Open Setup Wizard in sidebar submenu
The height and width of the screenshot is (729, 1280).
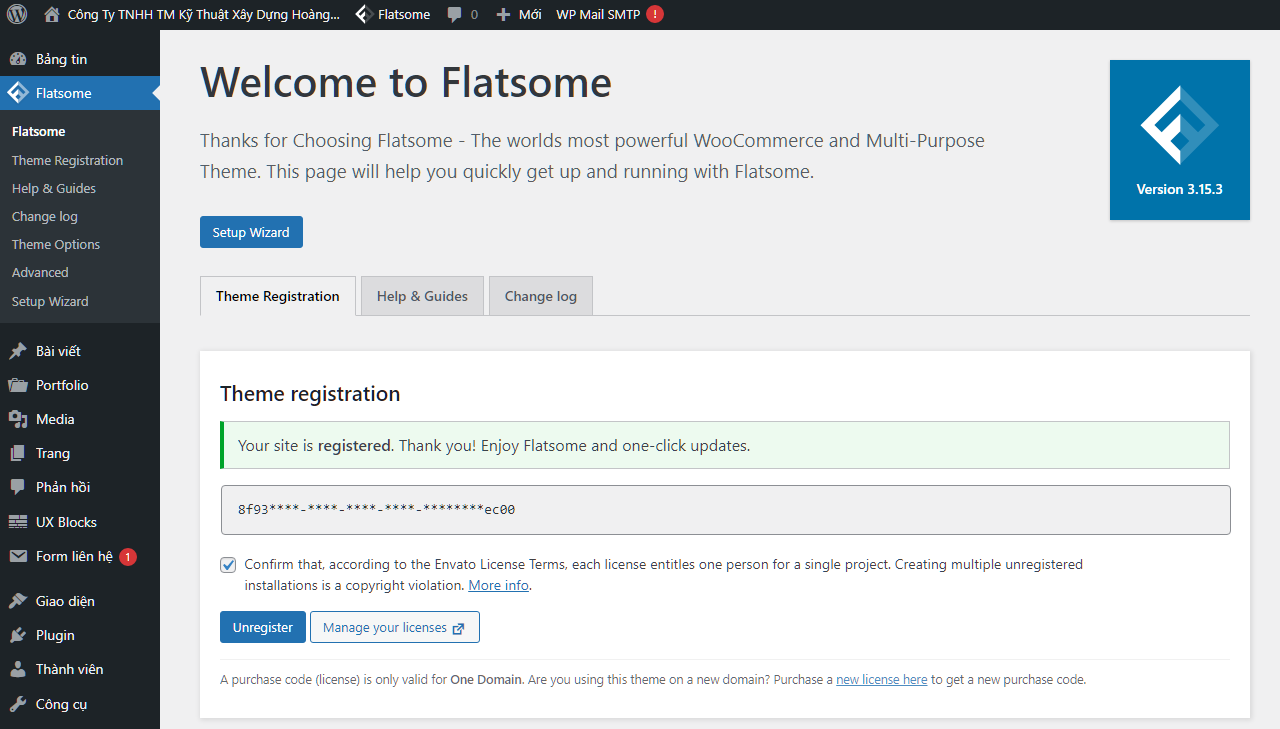point(50,301)
